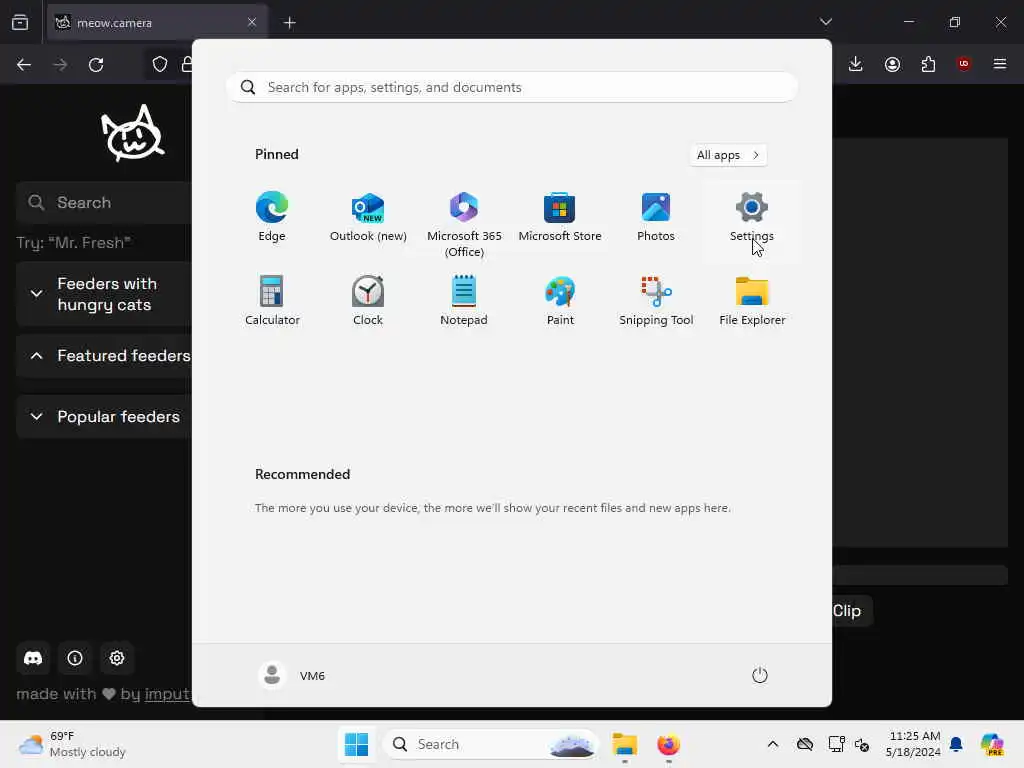Click the muted volume tray icon
This screenshot has height=768, width=1024.
point(862,745)
